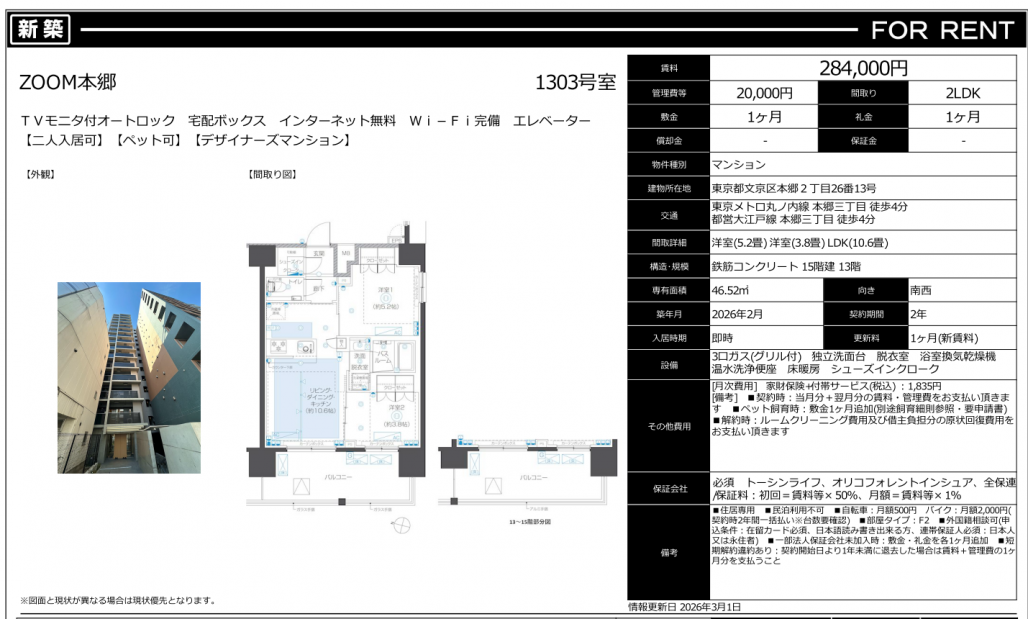Screen dimensions: 1028x619
Task: Select the 1303号室 room number
Action: click(x=575, y=83)
